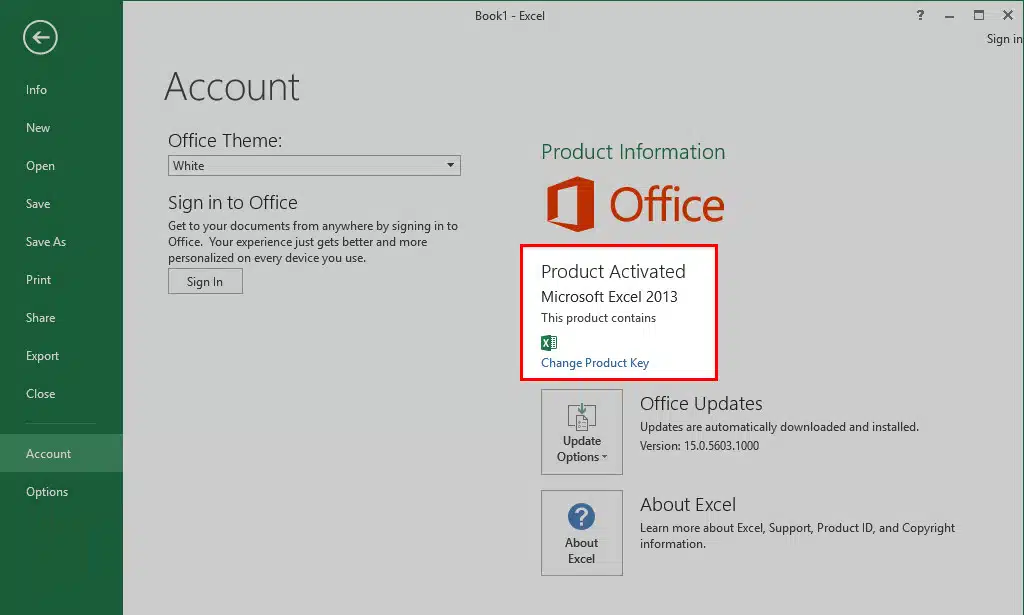Screen dimensions: 1024x615
Task: Open the Share page
Action: click(x=40, y=318)
